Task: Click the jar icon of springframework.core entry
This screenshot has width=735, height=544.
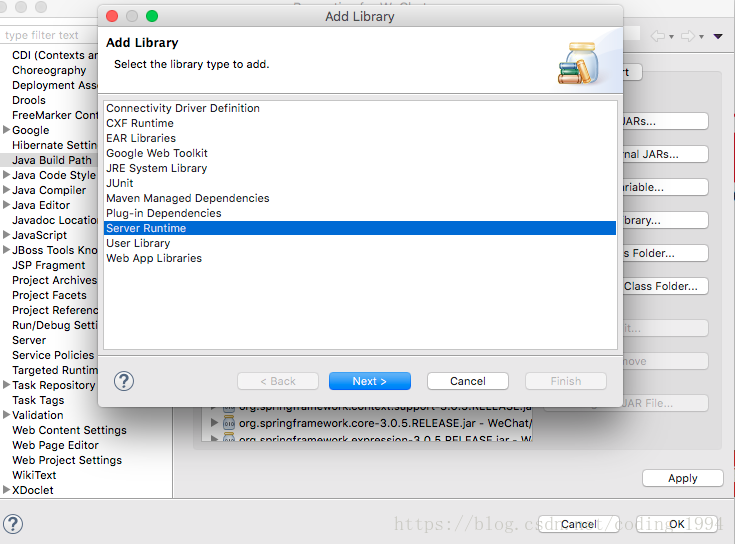Action: click(x=229, y=423)
